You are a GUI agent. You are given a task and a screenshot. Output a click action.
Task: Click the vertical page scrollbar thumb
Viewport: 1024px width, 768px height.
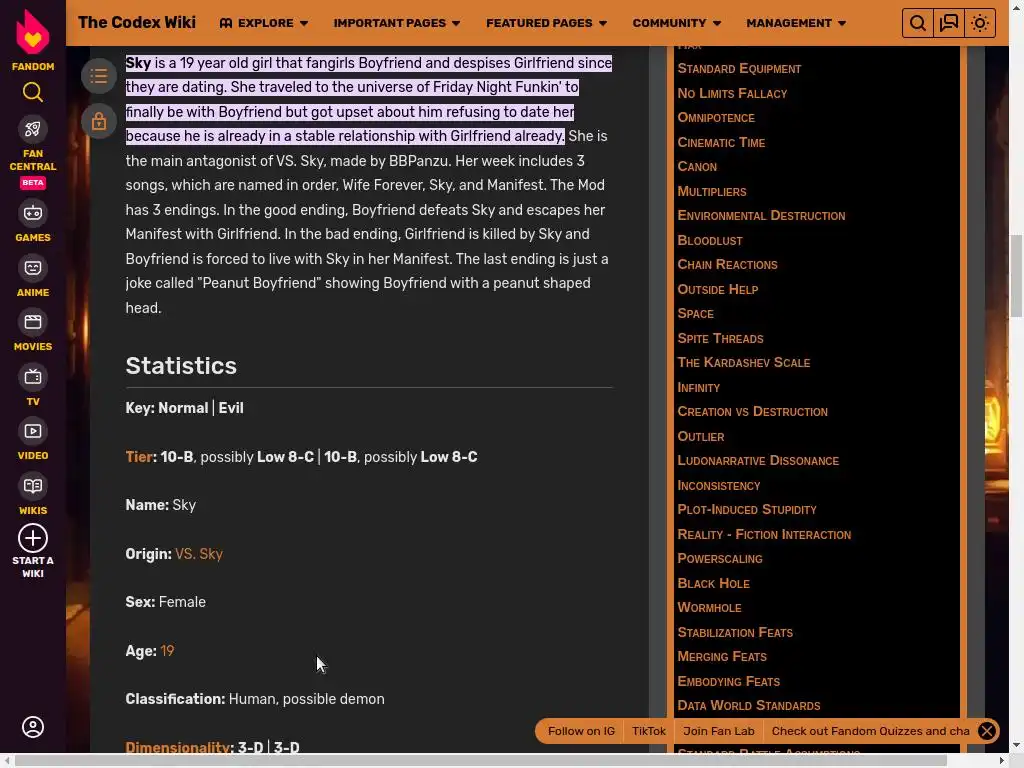[1017, 275]
